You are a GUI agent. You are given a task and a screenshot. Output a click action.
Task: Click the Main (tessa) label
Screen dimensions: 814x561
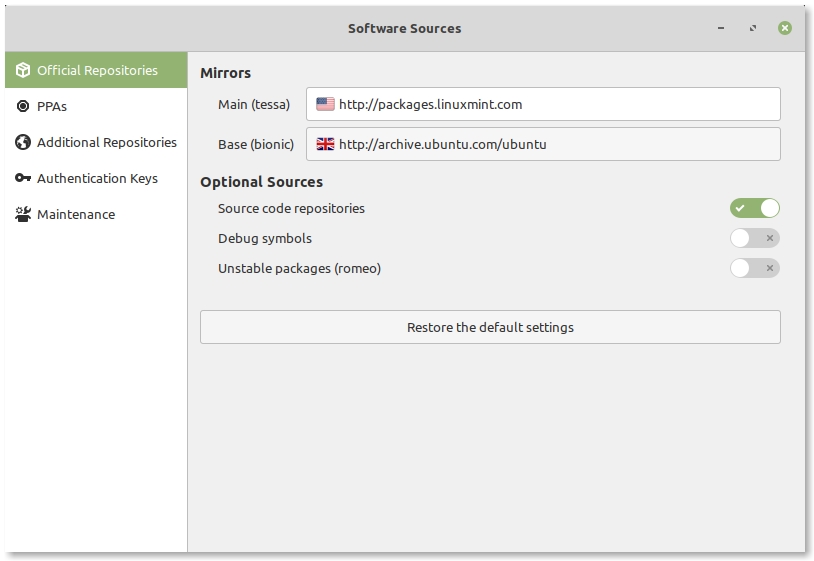(254, 105)
